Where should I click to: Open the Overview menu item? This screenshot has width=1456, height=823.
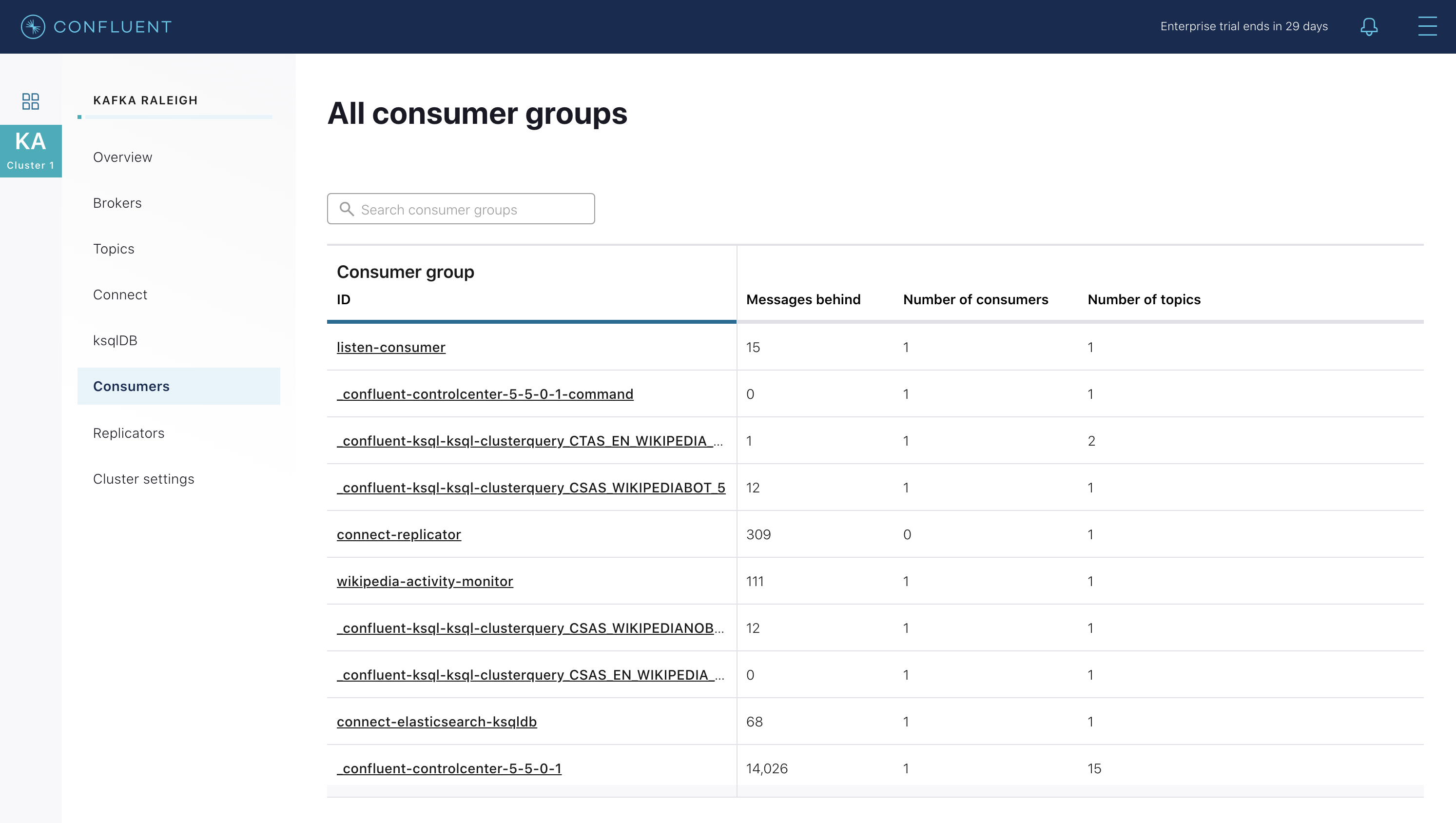click(x=123, y=157)
